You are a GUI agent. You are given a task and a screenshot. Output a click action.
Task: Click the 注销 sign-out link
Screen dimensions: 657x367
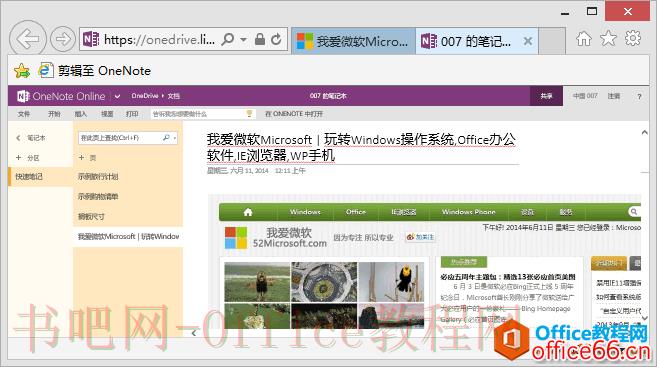(614, 96)
